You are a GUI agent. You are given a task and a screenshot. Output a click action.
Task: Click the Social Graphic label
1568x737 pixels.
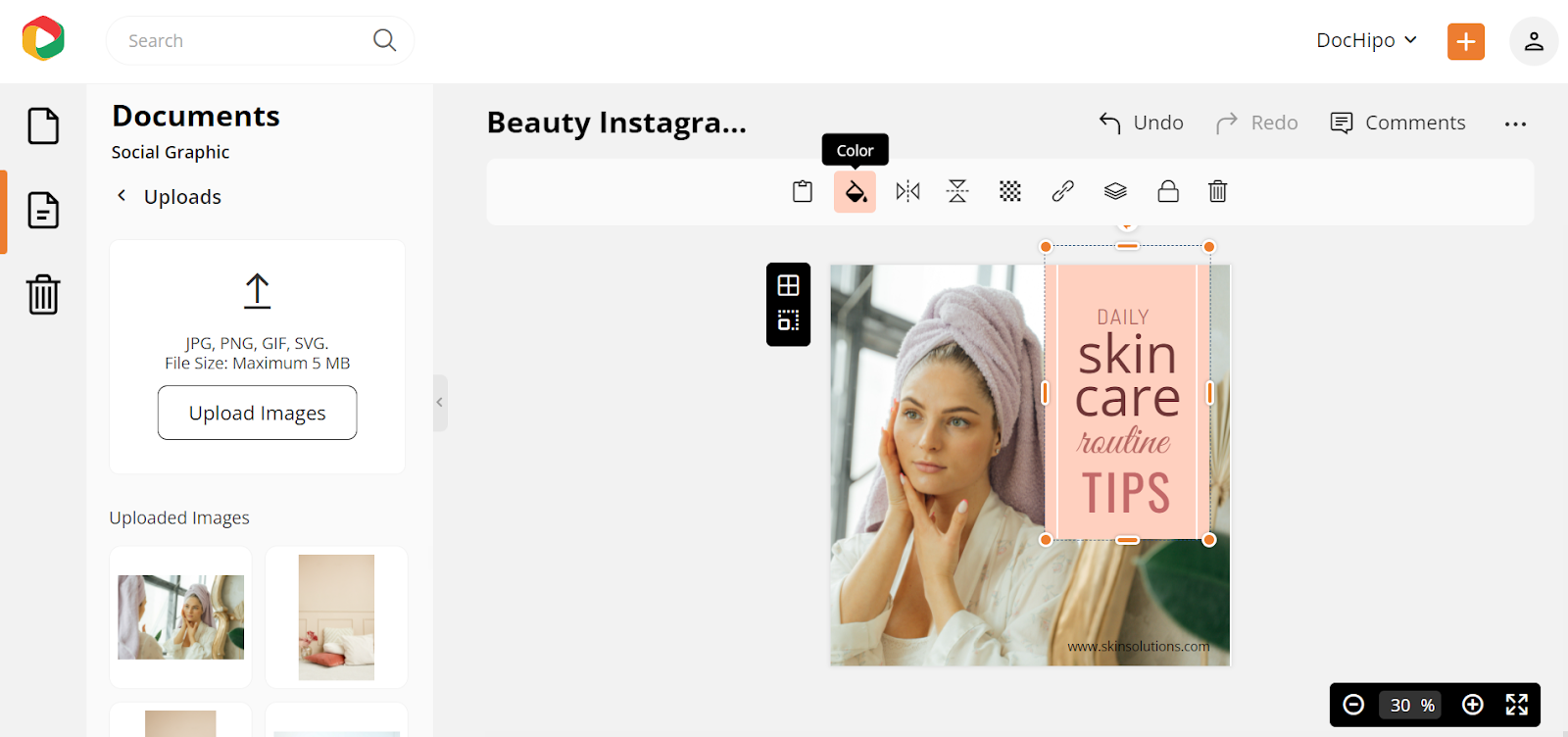[x=171, y=152]
